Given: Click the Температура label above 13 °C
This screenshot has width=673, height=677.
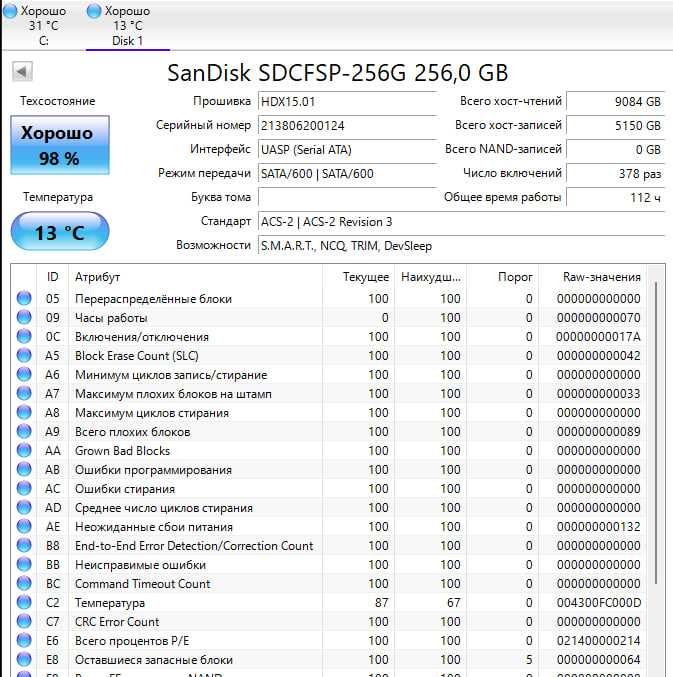Looking at the screenshot, I should coord(58,197).
